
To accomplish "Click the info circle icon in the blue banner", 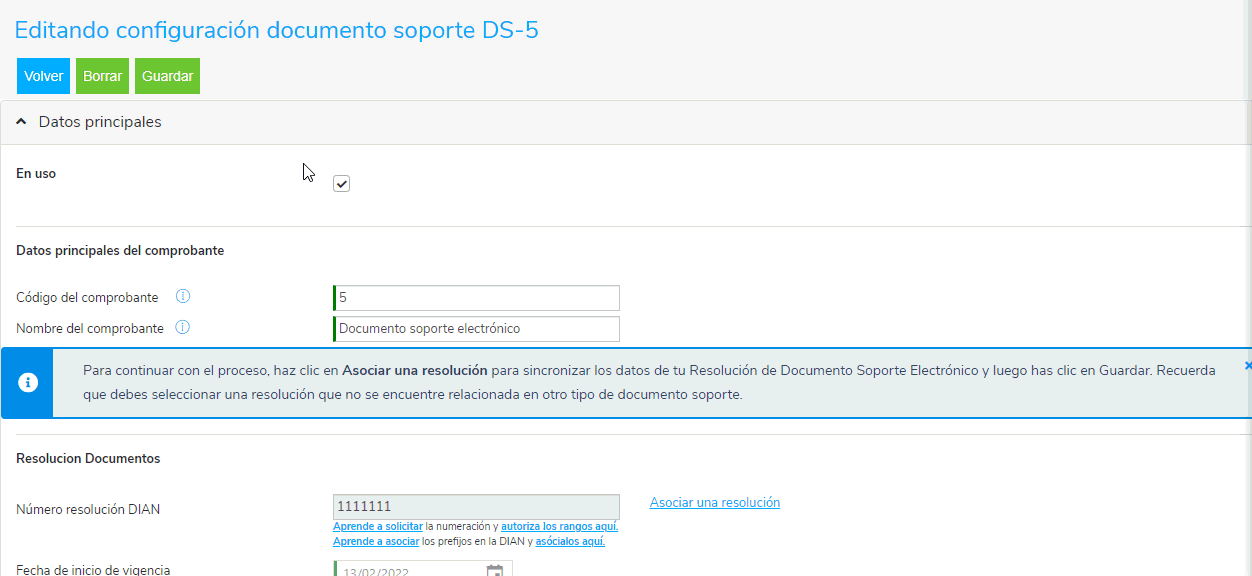I will (29, 383).
